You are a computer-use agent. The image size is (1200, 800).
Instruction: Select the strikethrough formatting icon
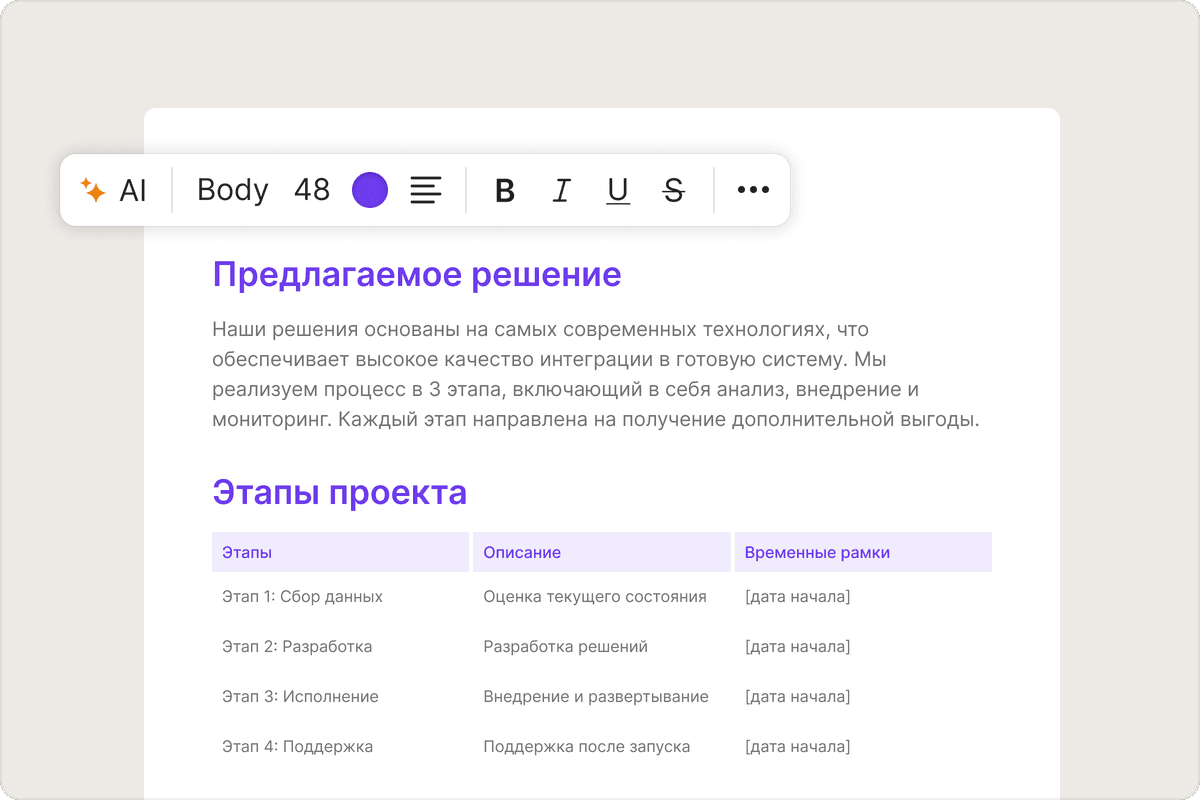tap(672, 190)
